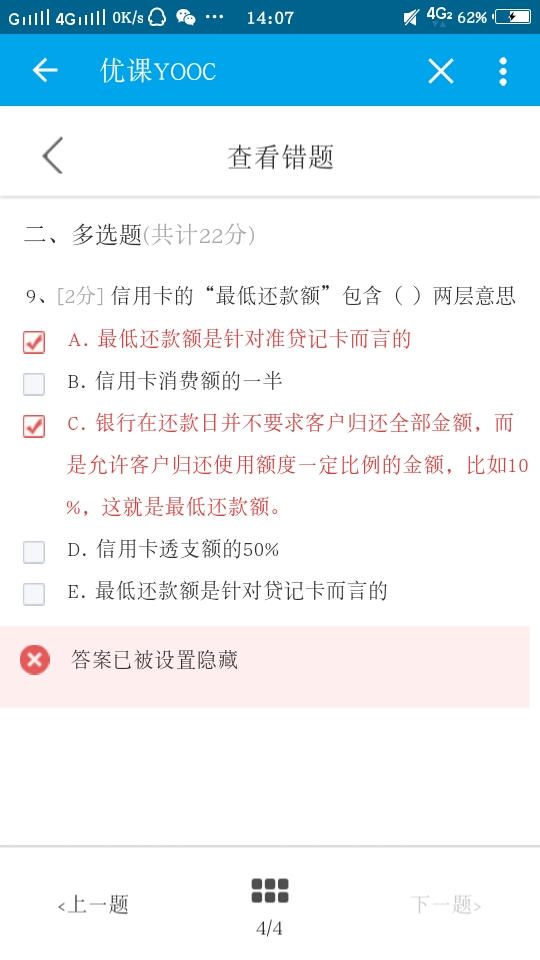
Task: Tap the WeChat notification icon in status bar
Action: tap(186, 17)
